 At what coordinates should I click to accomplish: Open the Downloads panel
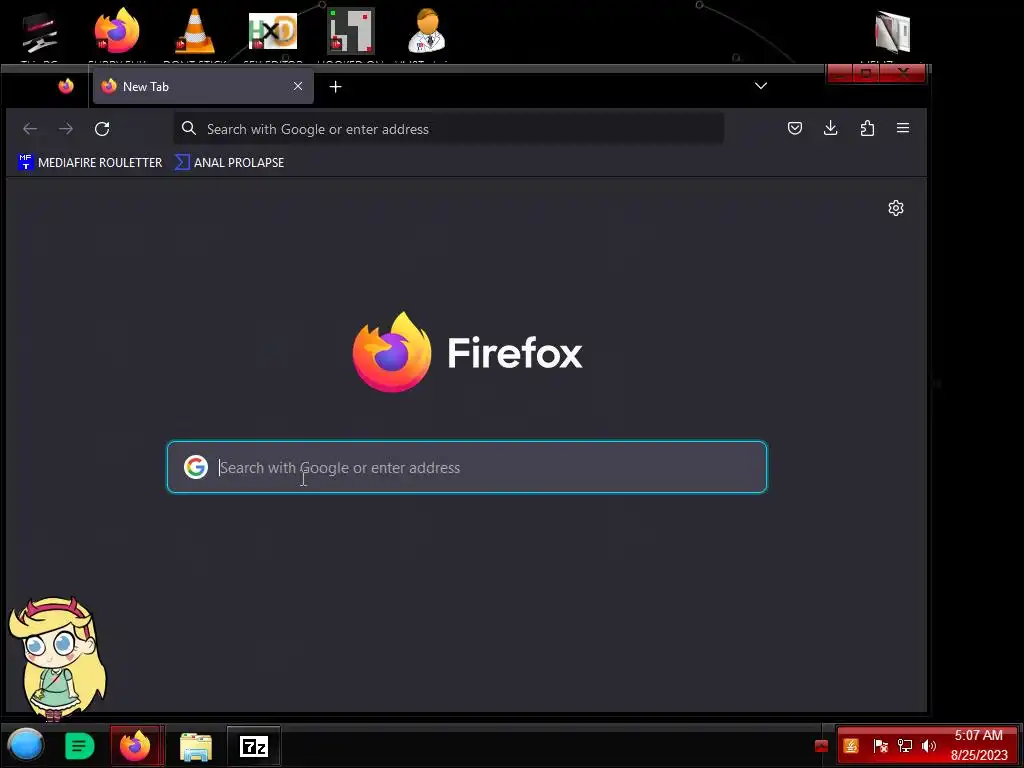coord(831,128)
